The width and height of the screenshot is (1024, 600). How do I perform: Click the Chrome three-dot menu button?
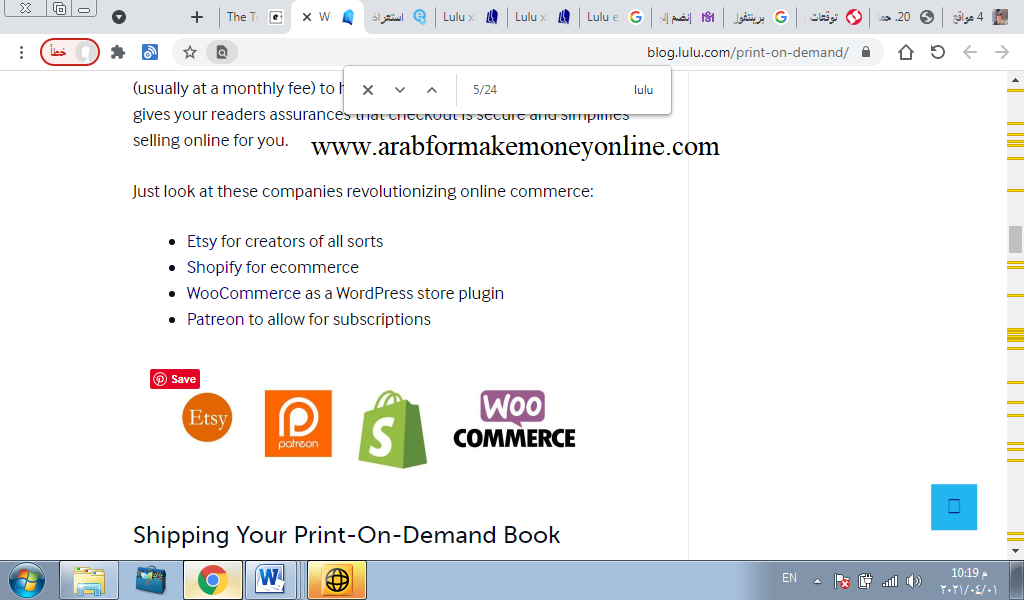(x=21, y=52)
